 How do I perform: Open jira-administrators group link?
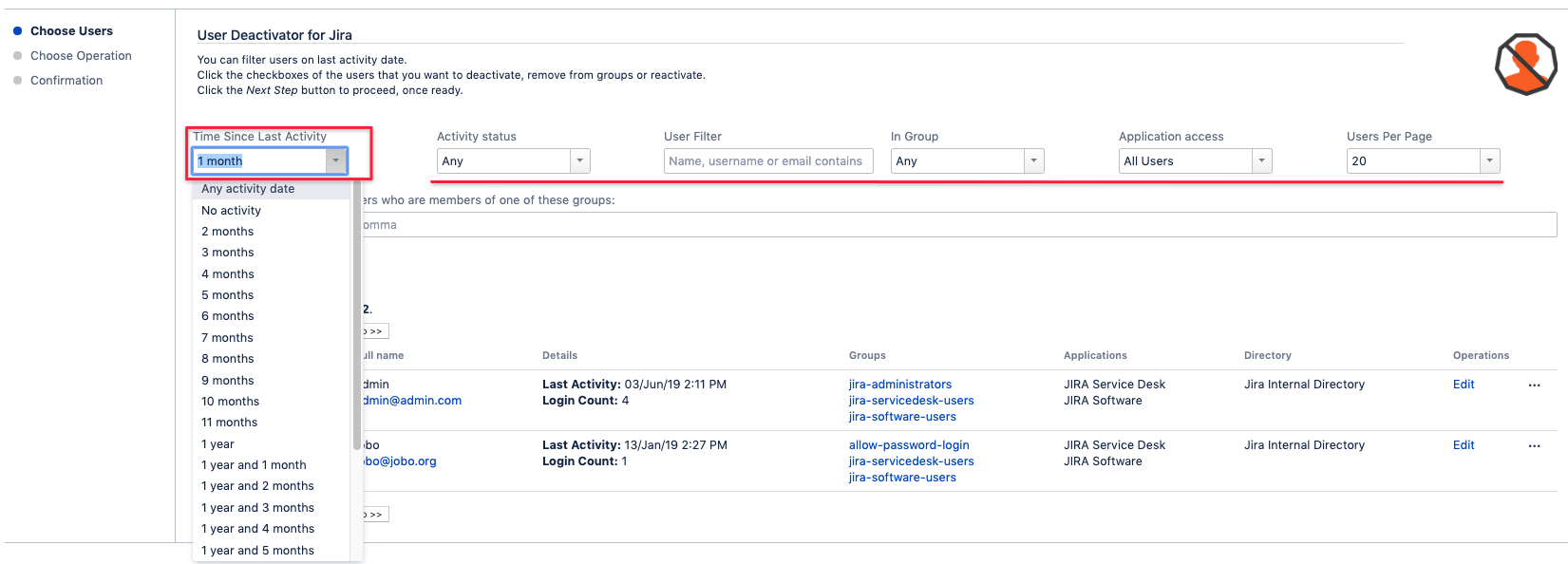pyautogui.click(x=900, y=385)
